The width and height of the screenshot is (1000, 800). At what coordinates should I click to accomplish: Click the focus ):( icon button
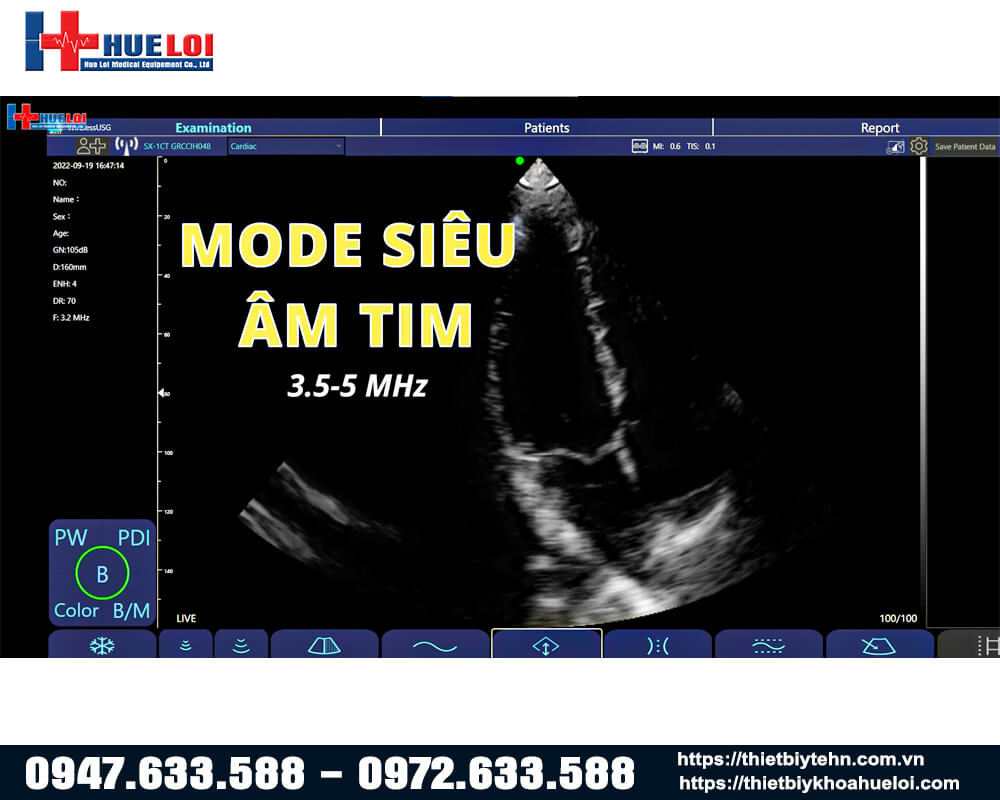coord(657,645)
